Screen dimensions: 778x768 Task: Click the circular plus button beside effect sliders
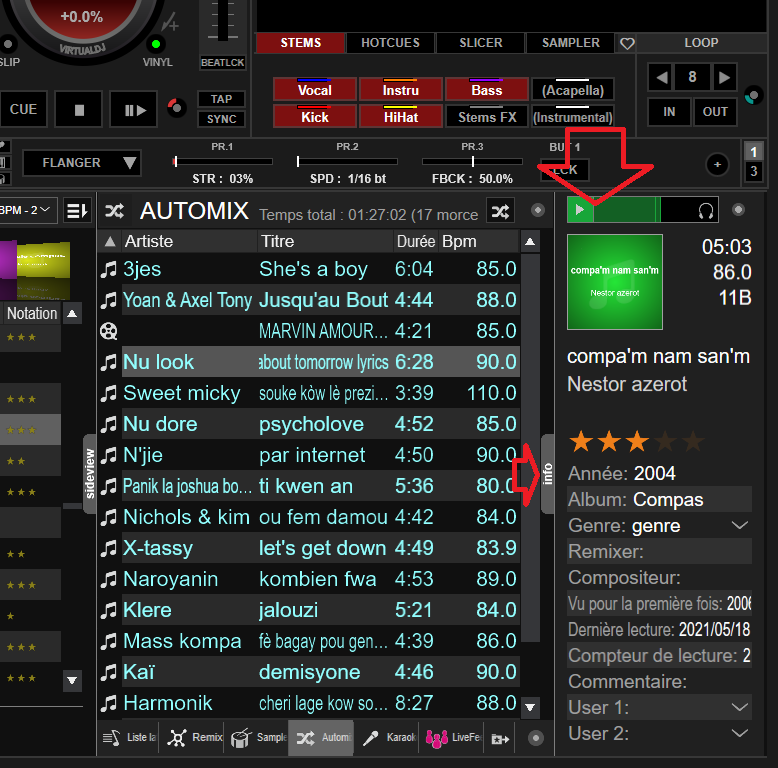(x=717, y=164)
